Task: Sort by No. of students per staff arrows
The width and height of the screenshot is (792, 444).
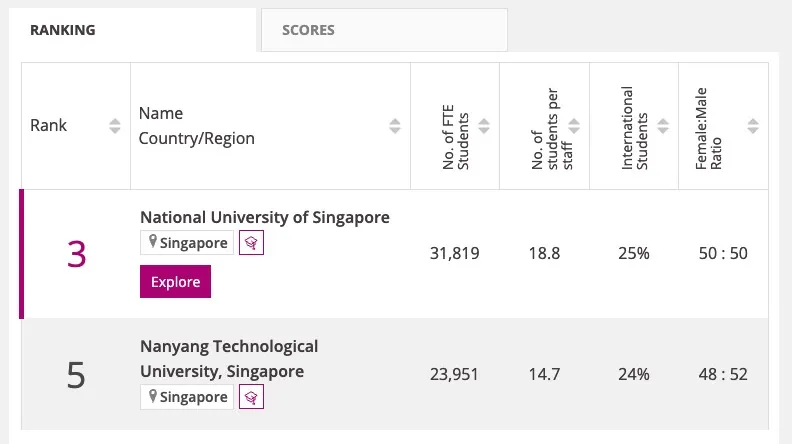Action: tap(574, 126)
